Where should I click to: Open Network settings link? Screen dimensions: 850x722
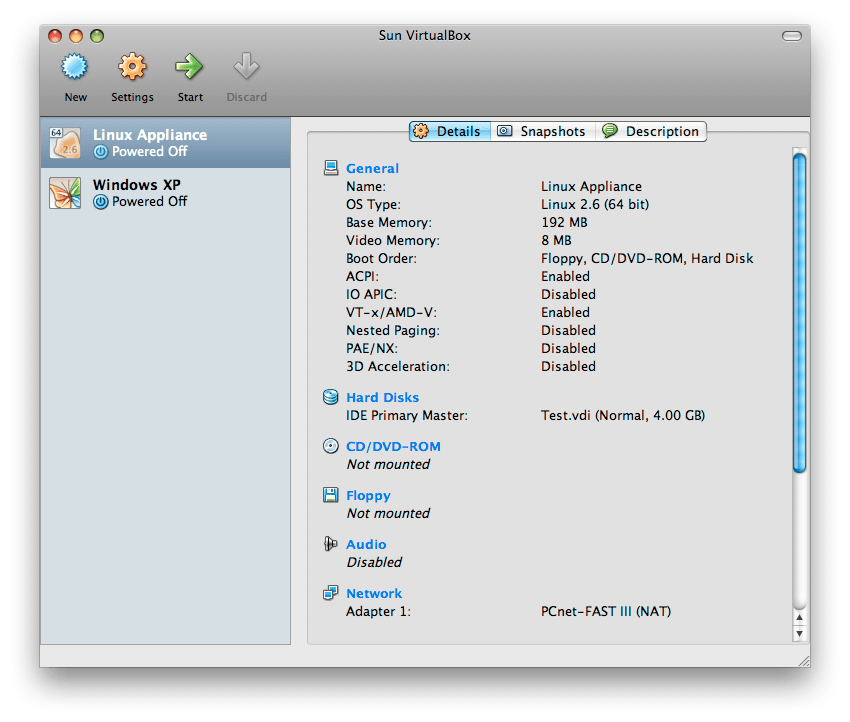tap(374, 594)
